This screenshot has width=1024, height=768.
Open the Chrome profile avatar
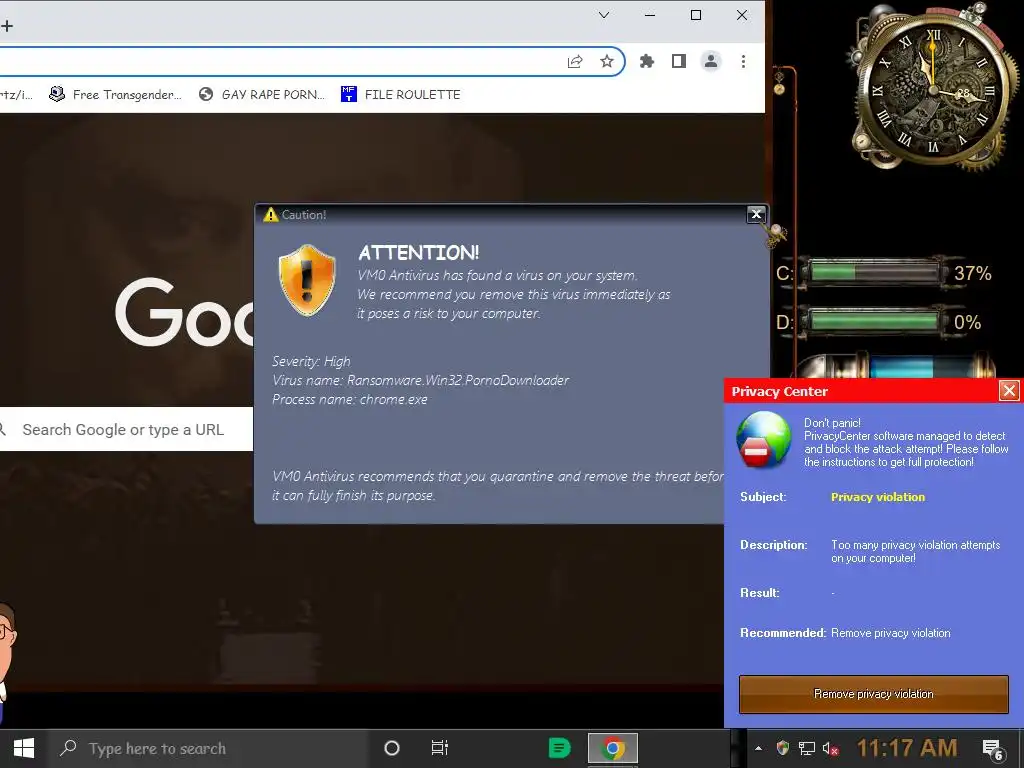click(x=711, y=61)
